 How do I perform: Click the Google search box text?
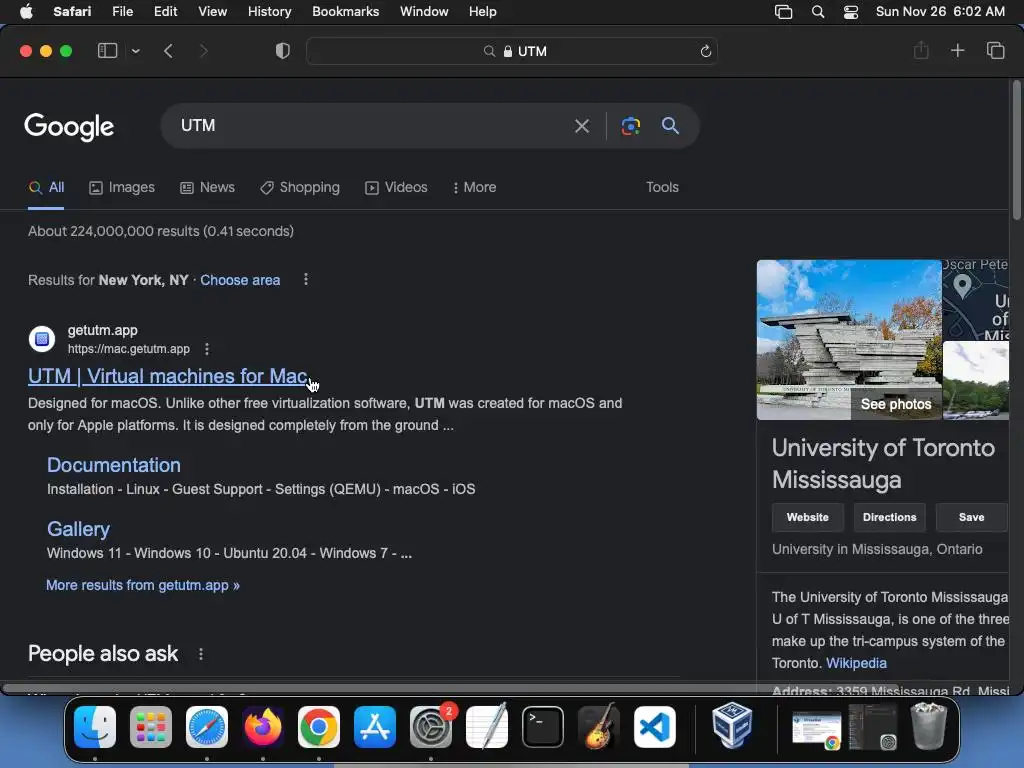198,125
